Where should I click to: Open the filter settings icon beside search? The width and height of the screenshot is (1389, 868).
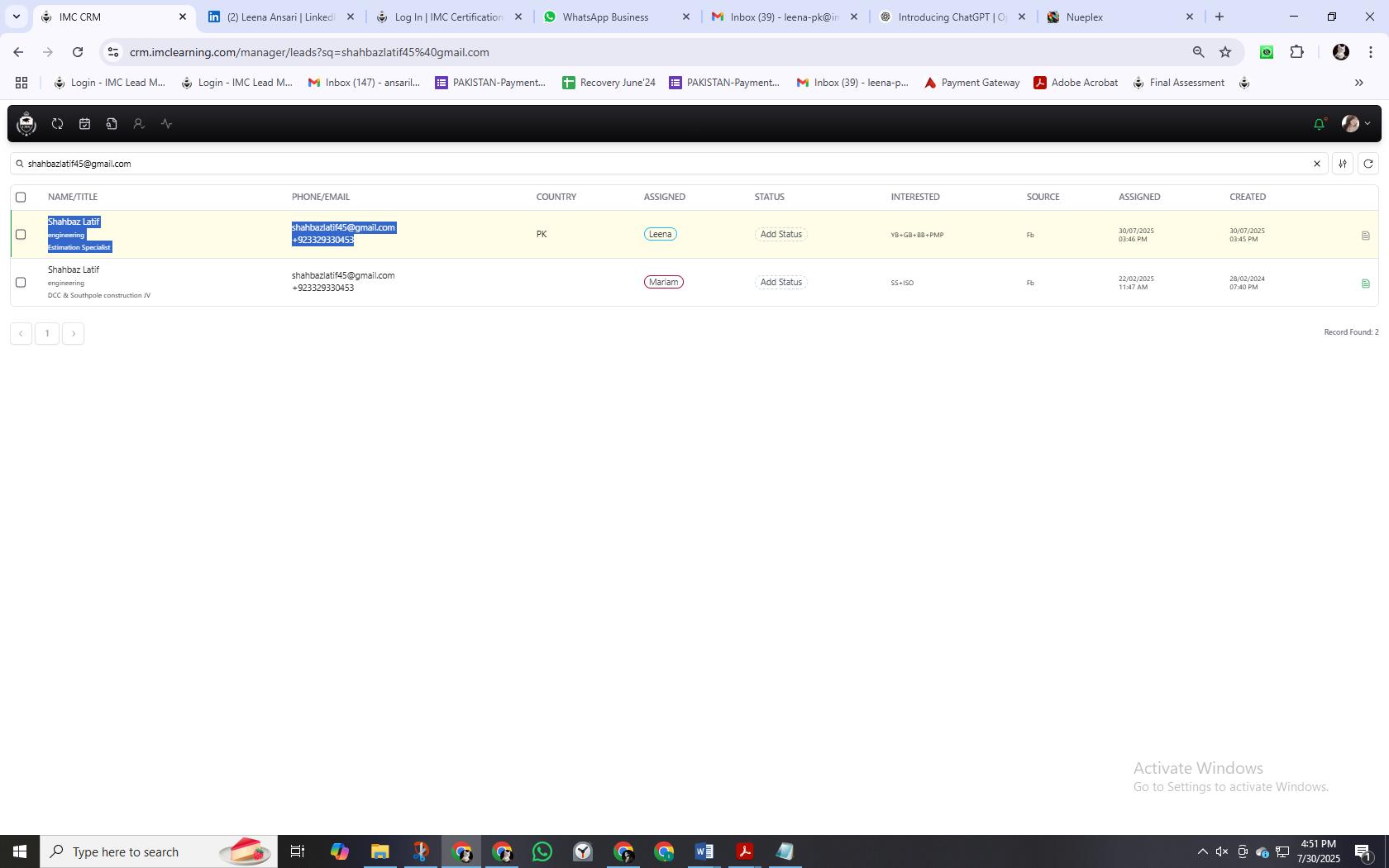pos(1343,164)
